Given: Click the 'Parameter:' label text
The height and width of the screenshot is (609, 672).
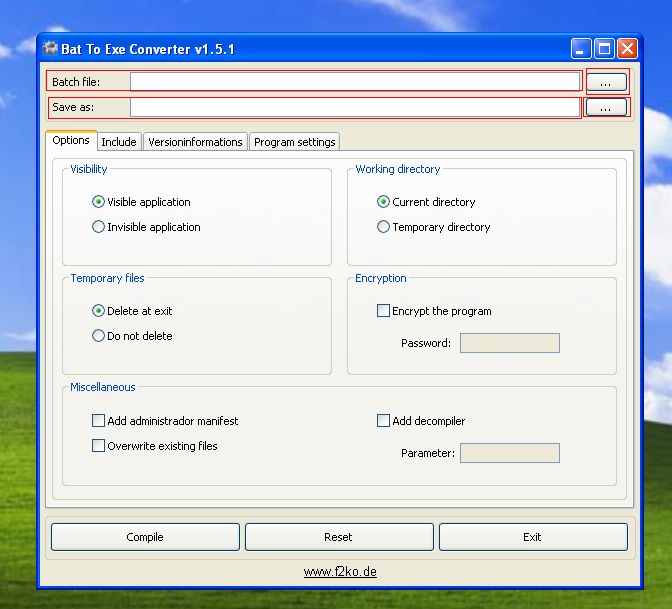Looking at the screenshot, I should click(428, 453).
